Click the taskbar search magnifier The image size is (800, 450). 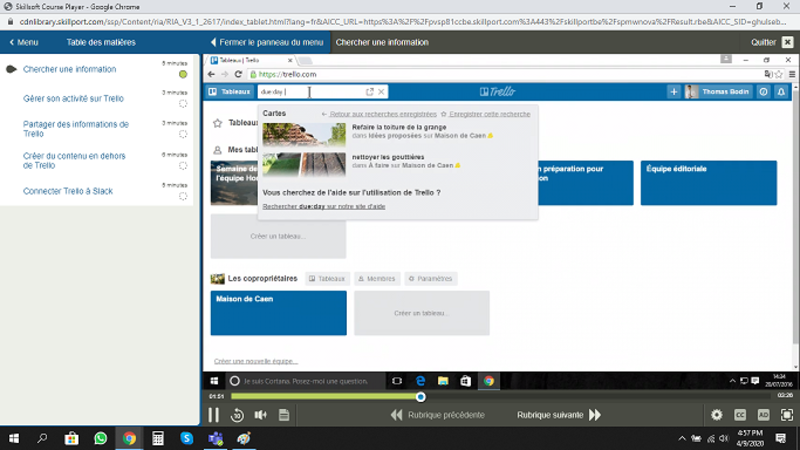click(42, 438)
